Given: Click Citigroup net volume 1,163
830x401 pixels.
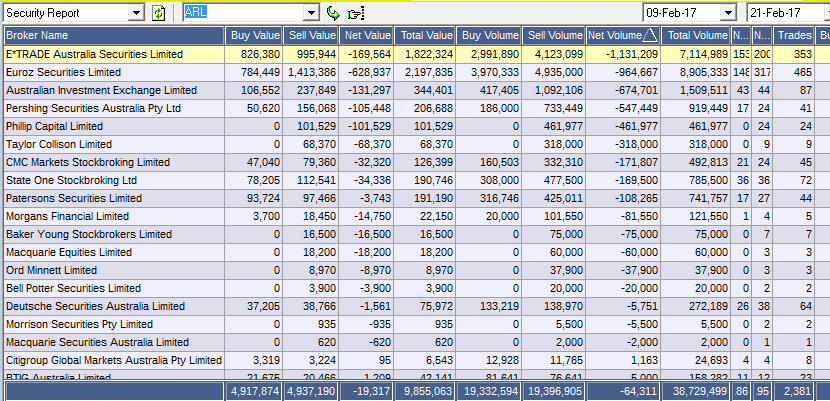Looking at the screenshot, I should (646, 360).
